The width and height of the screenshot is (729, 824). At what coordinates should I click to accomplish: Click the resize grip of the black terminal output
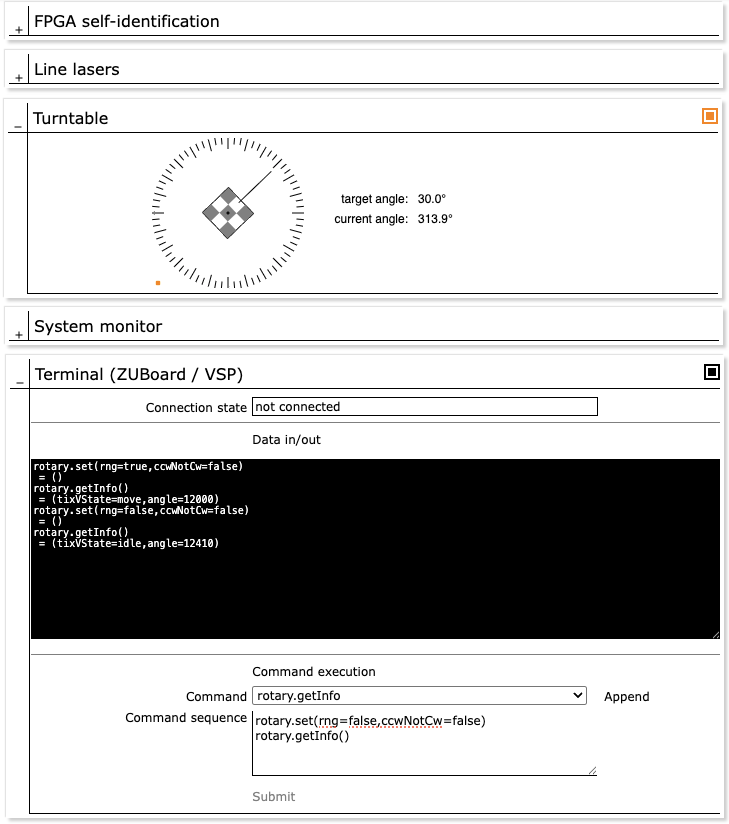coord(715,634)
